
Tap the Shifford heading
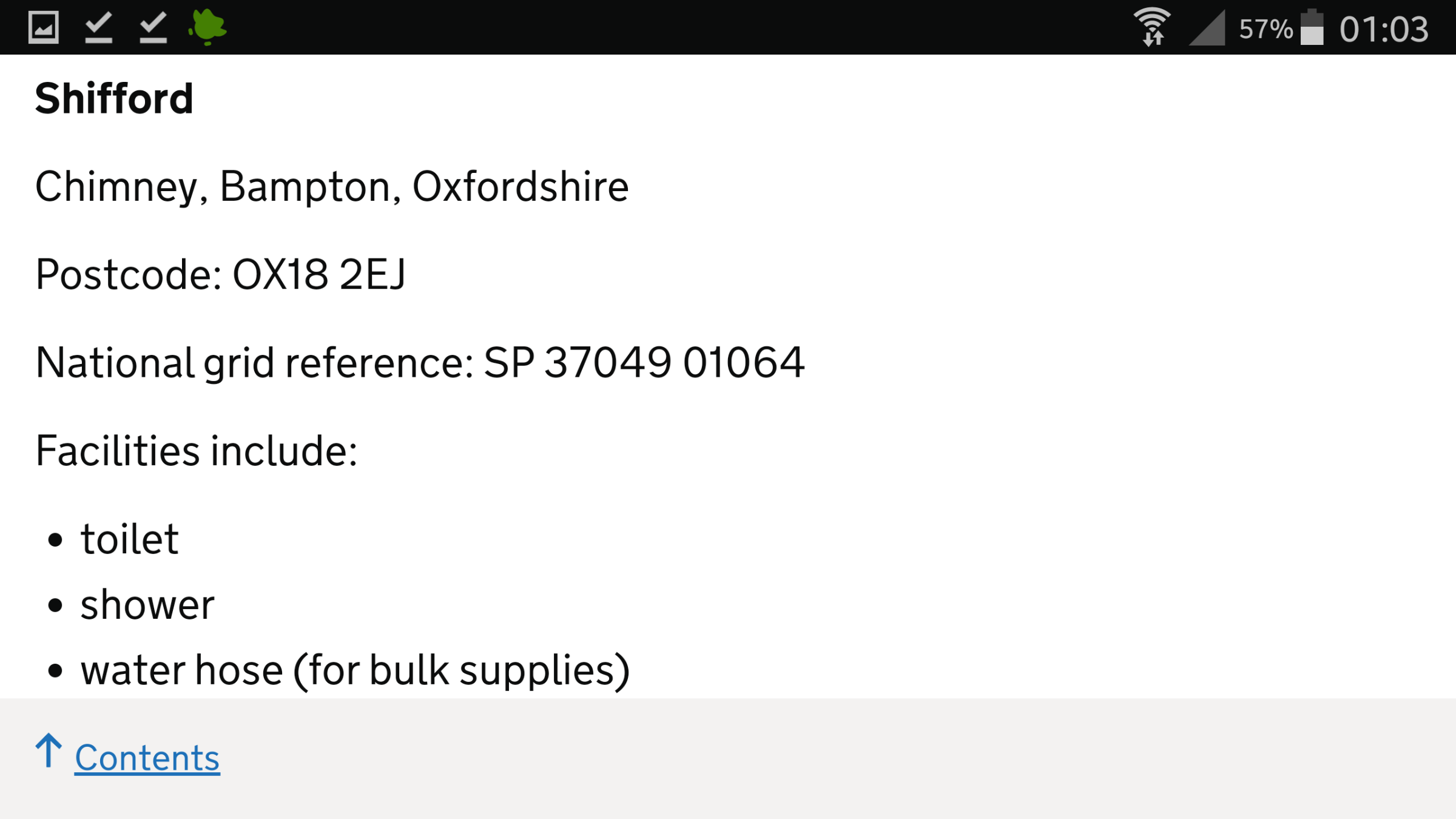coord(114,98)
